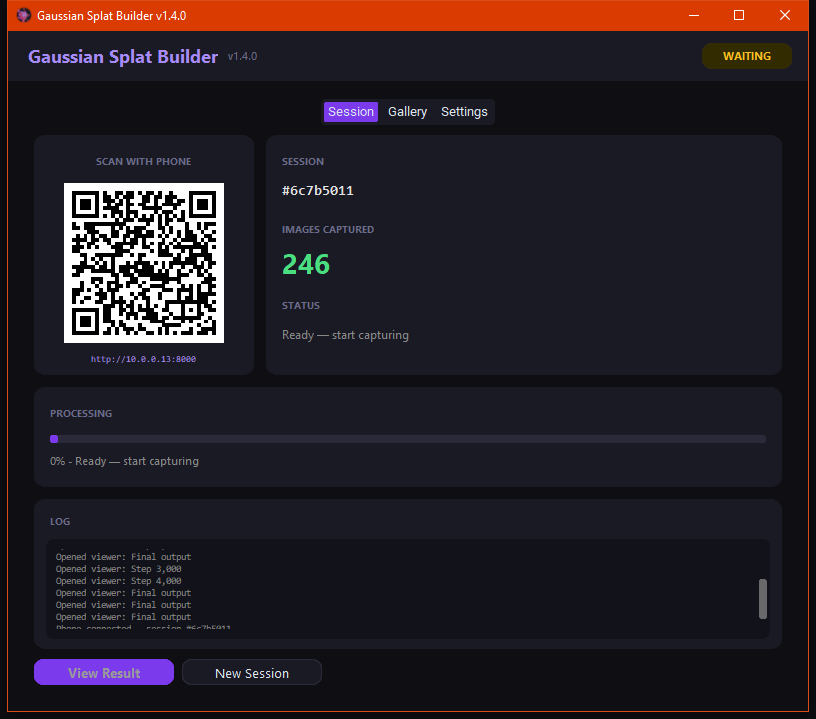Click the log panel scrollbar thumb
Image resolution: width=816 pixels, height=719 pixels.
coord(763,599)
